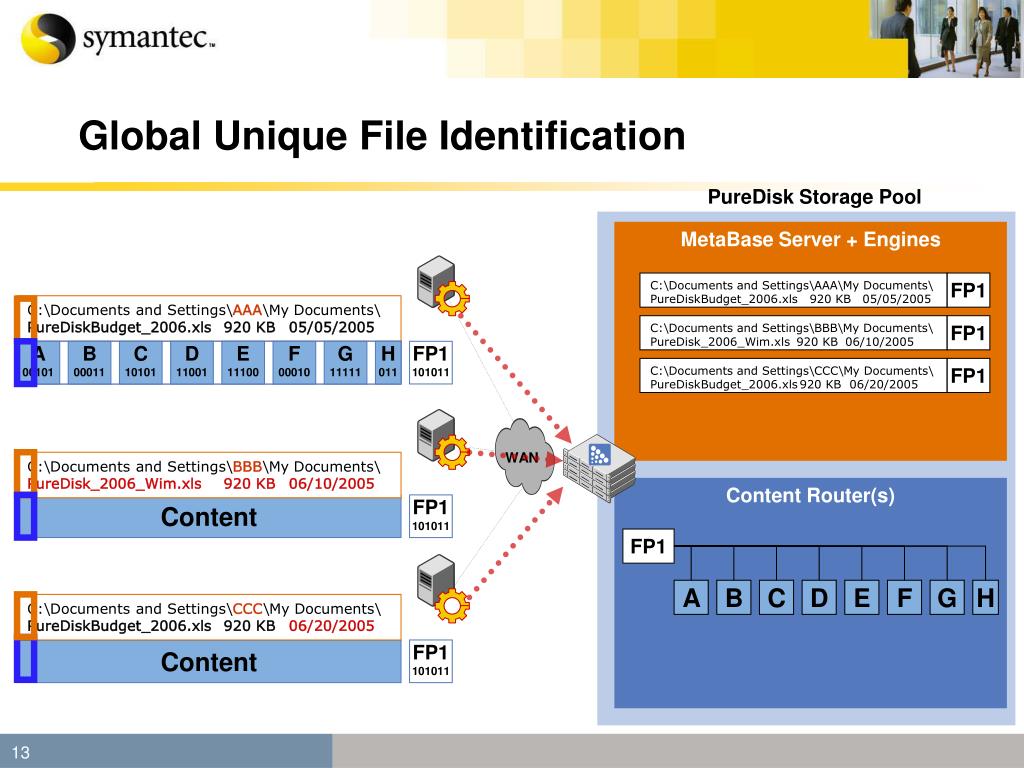Click file segment F 00010 block
The image size is (1024, 768).
tap(294, 362)
